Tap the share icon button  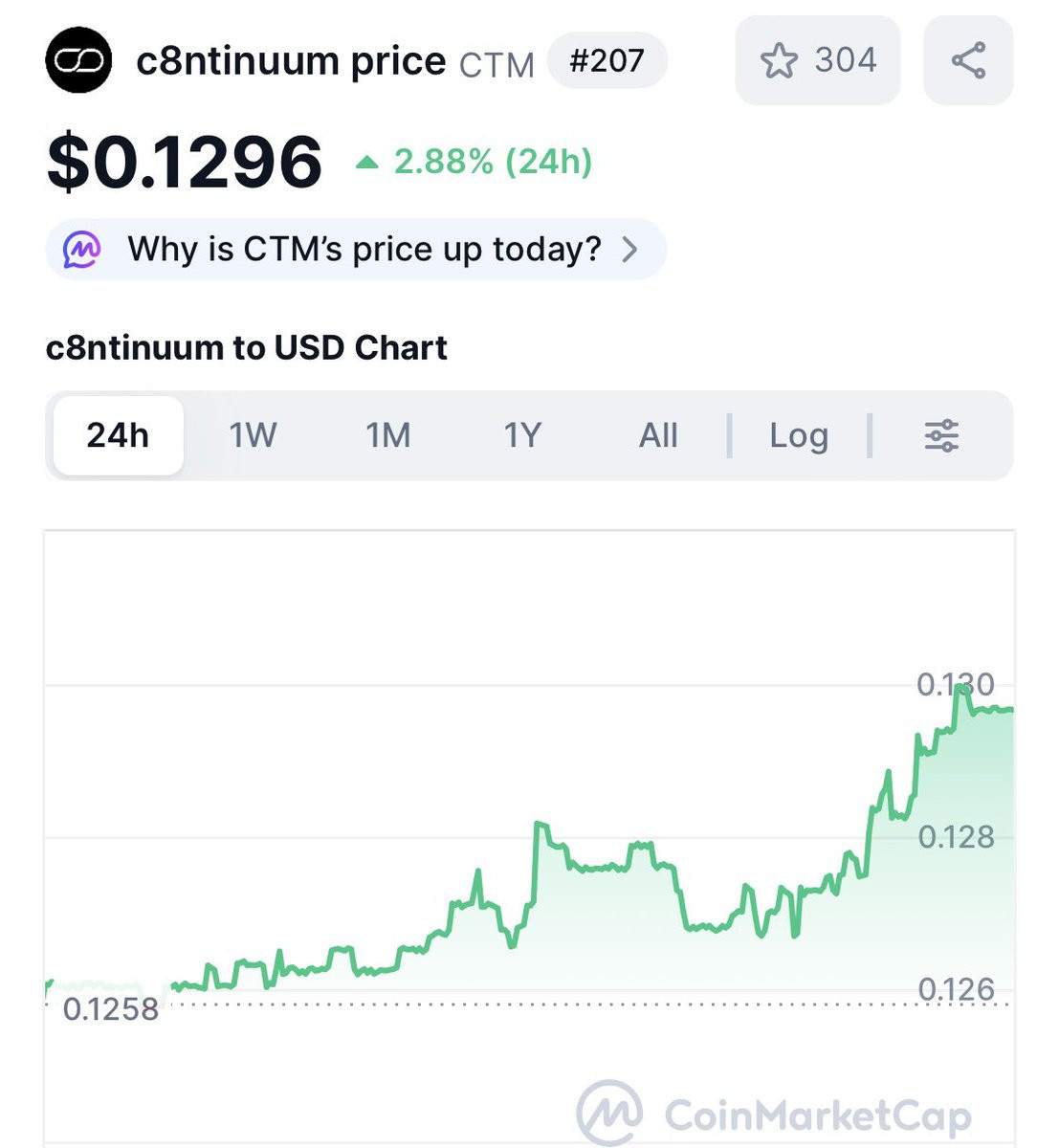coord(968,61)
